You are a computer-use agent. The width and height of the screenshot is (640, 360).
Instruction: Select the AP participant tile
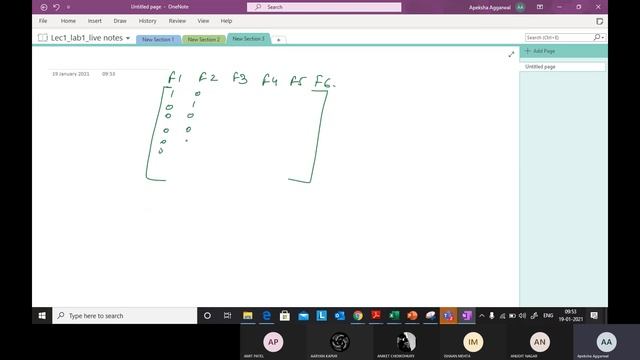coord(273,342)
